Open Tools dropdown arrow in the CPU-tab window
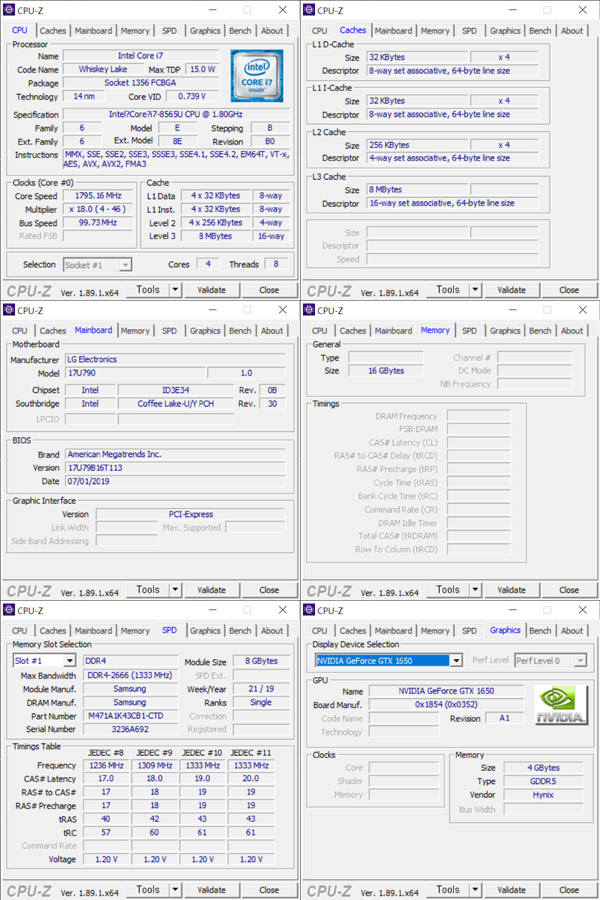The height and width of the screenshot is (900, 600). [x=175, y=290]
